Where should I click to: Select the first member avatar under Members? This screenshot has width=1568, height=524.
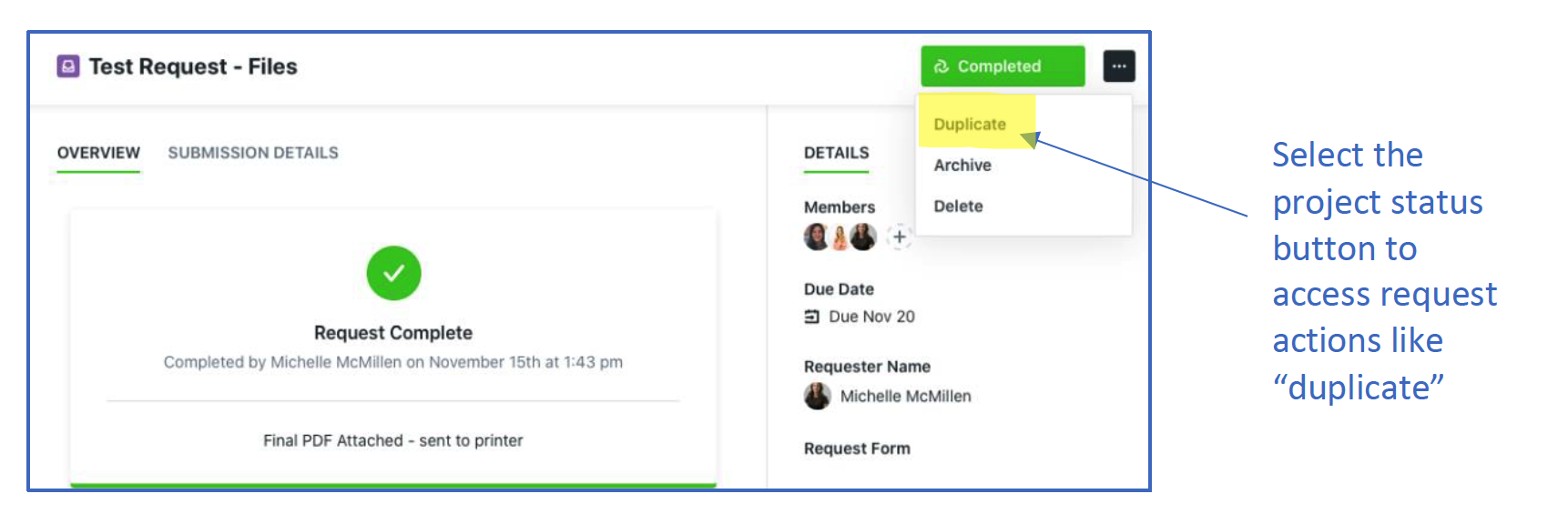click(x=816, y=237)
